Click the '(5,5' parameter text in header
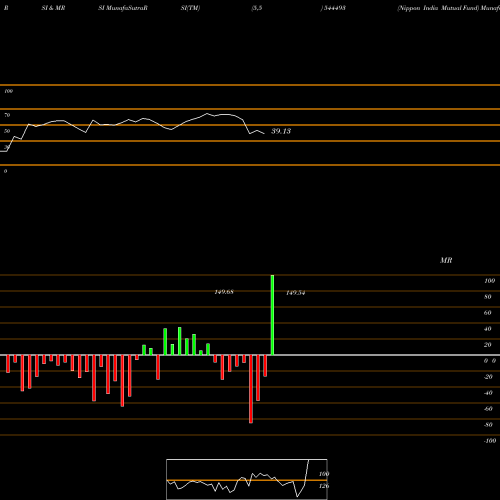500x500 pixels. tap(257, 8)
